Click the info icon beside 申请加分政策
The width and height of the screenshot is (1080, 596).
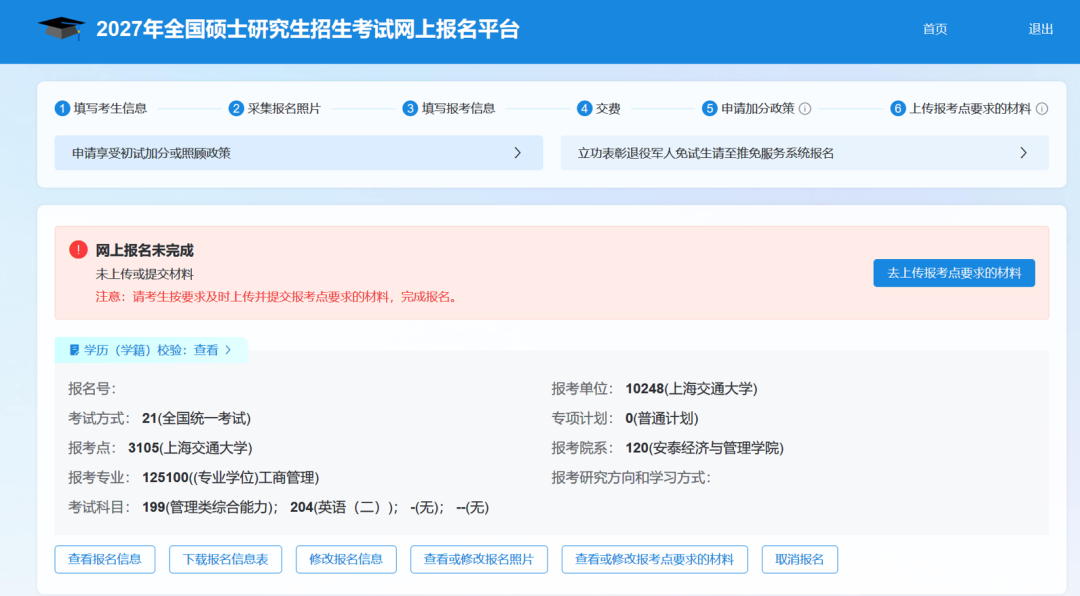pyautogui.click(x=805, y=109)
